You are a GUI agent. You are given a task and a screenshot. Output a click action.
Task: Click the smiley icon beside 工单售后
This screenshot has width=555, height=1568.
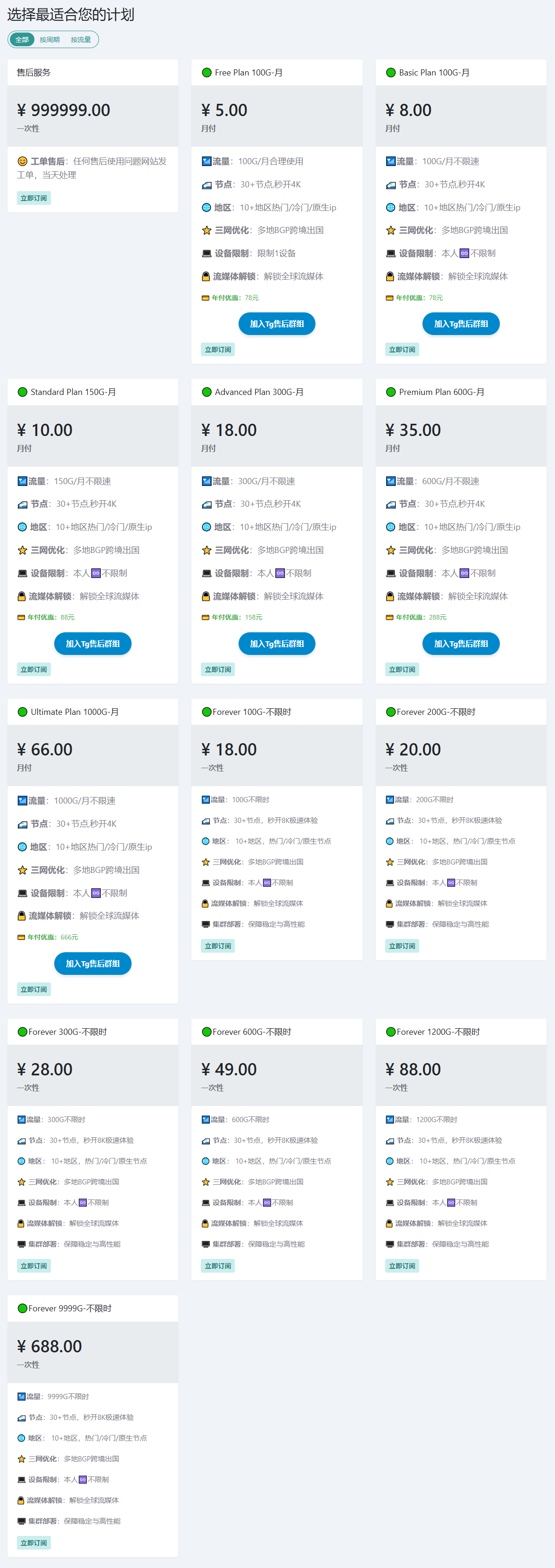pos(23,161)
